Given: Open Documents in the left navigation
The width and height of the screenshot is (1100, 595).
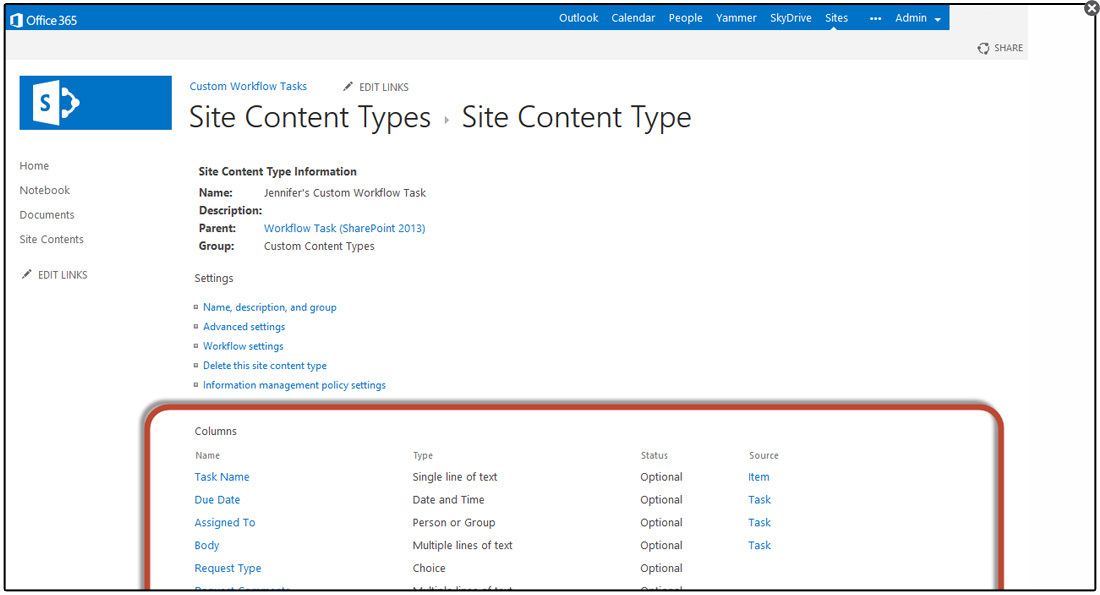Looking at the screenshot, I should 47,215.
